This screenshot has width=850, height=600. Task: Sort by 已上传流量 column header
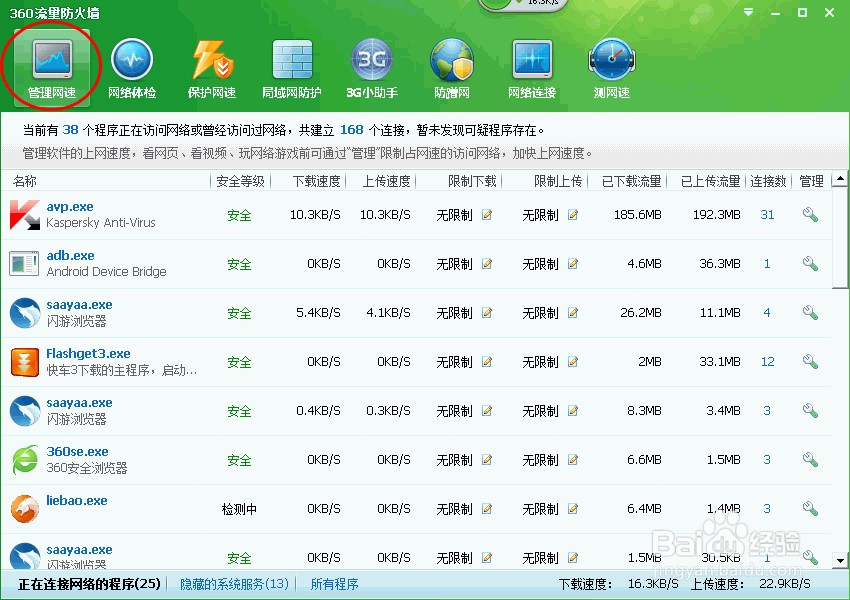tap(710, 181)
